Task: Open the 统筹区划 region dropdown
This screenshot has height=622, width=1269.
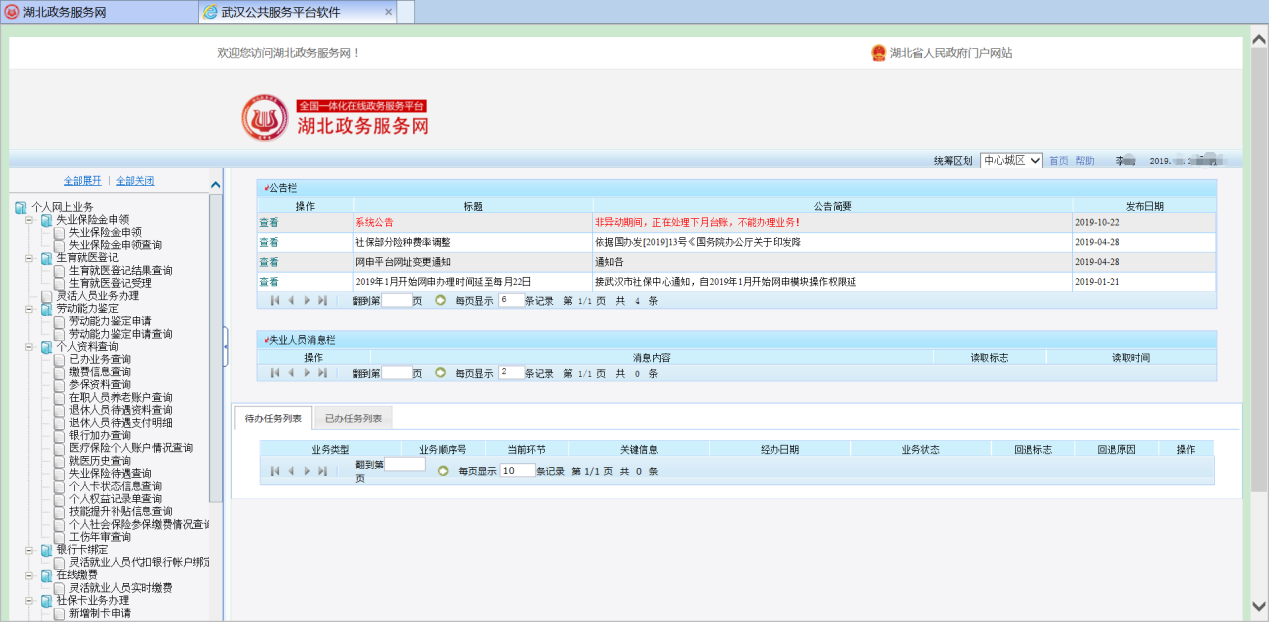Action: (1011, 160)
